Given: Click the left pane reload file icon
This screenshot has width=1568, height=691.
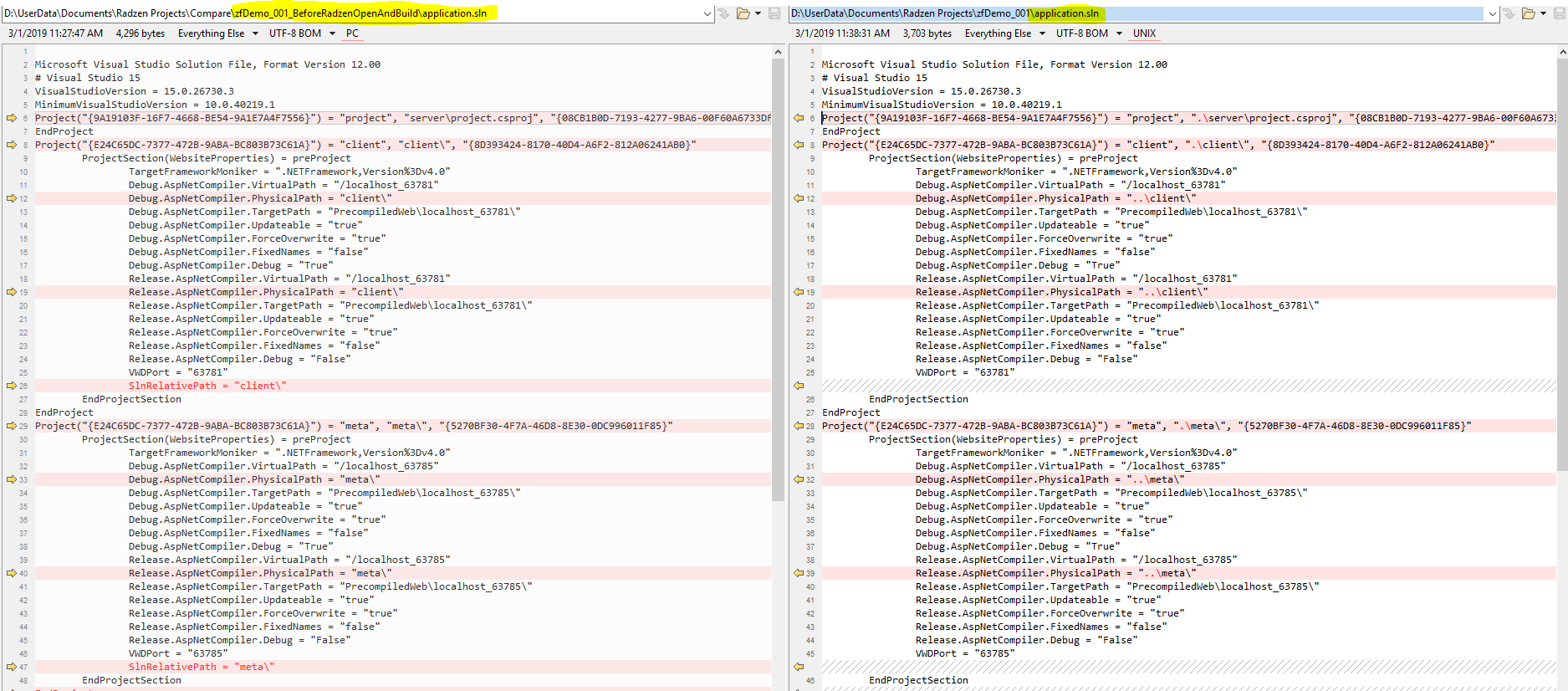Looking at the screenshot, I should [723, 13].
